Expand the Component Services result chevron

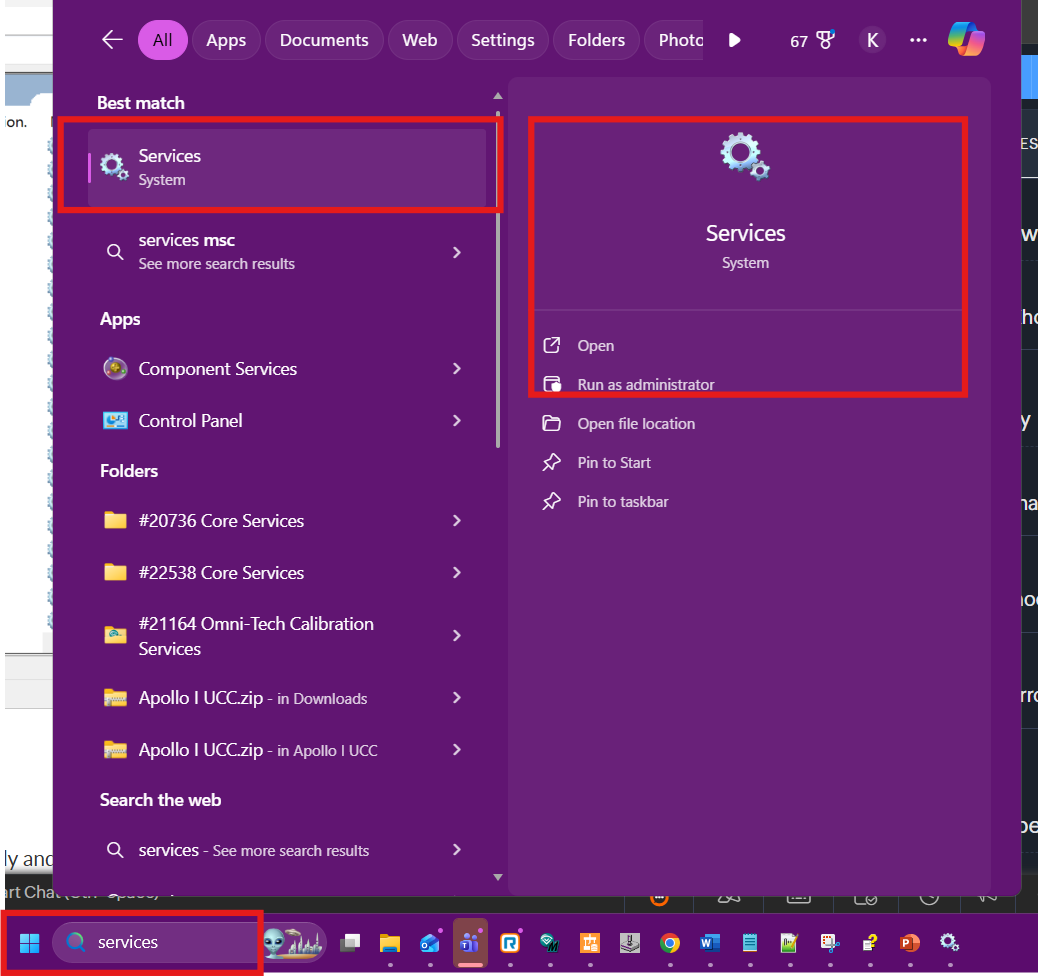pos(457,369)
